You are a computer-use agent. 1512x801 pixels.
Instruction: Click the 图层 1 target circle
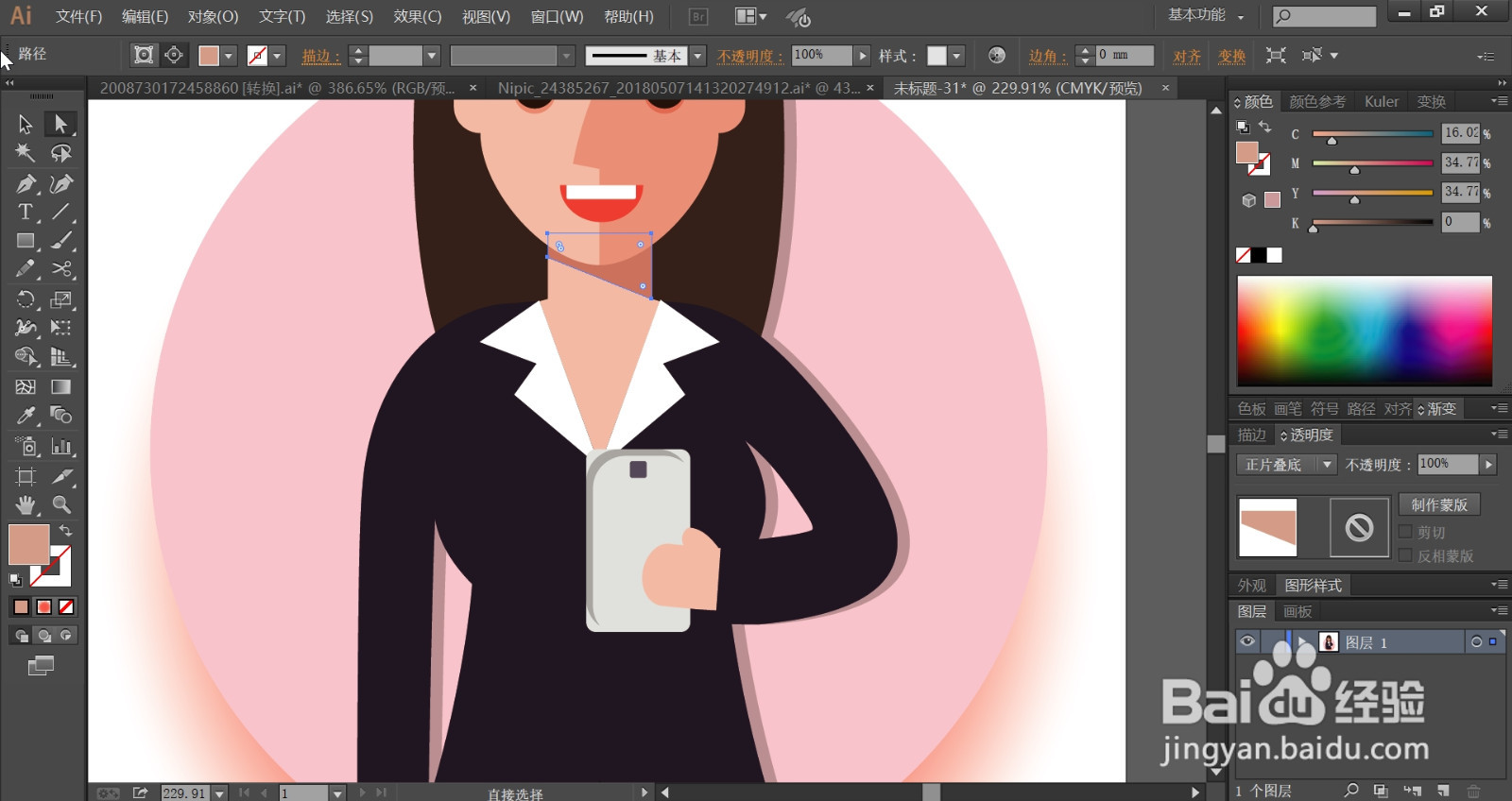click(1476, 642)
